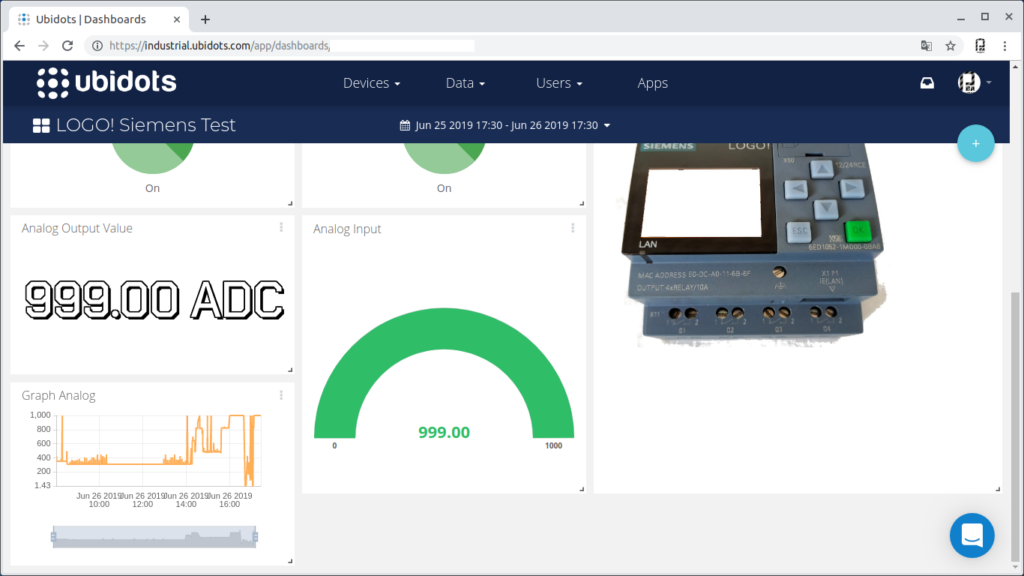Click the Analog Output Value widget title
Viewport: 1024px width, 576px height.
pyautogui.click(x=77, y=228)
